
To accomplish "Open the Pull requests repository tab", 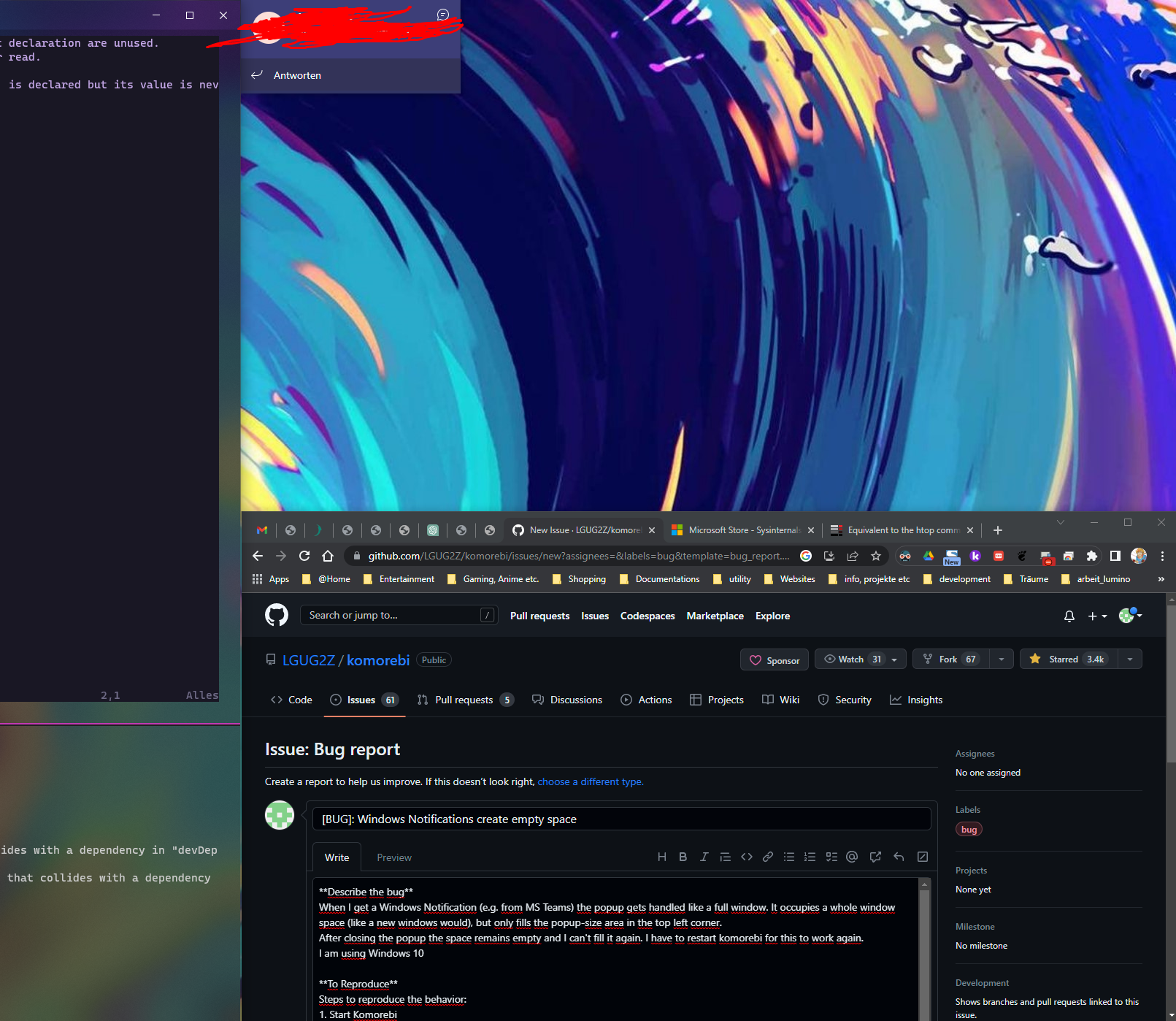I will click(465, 700).
